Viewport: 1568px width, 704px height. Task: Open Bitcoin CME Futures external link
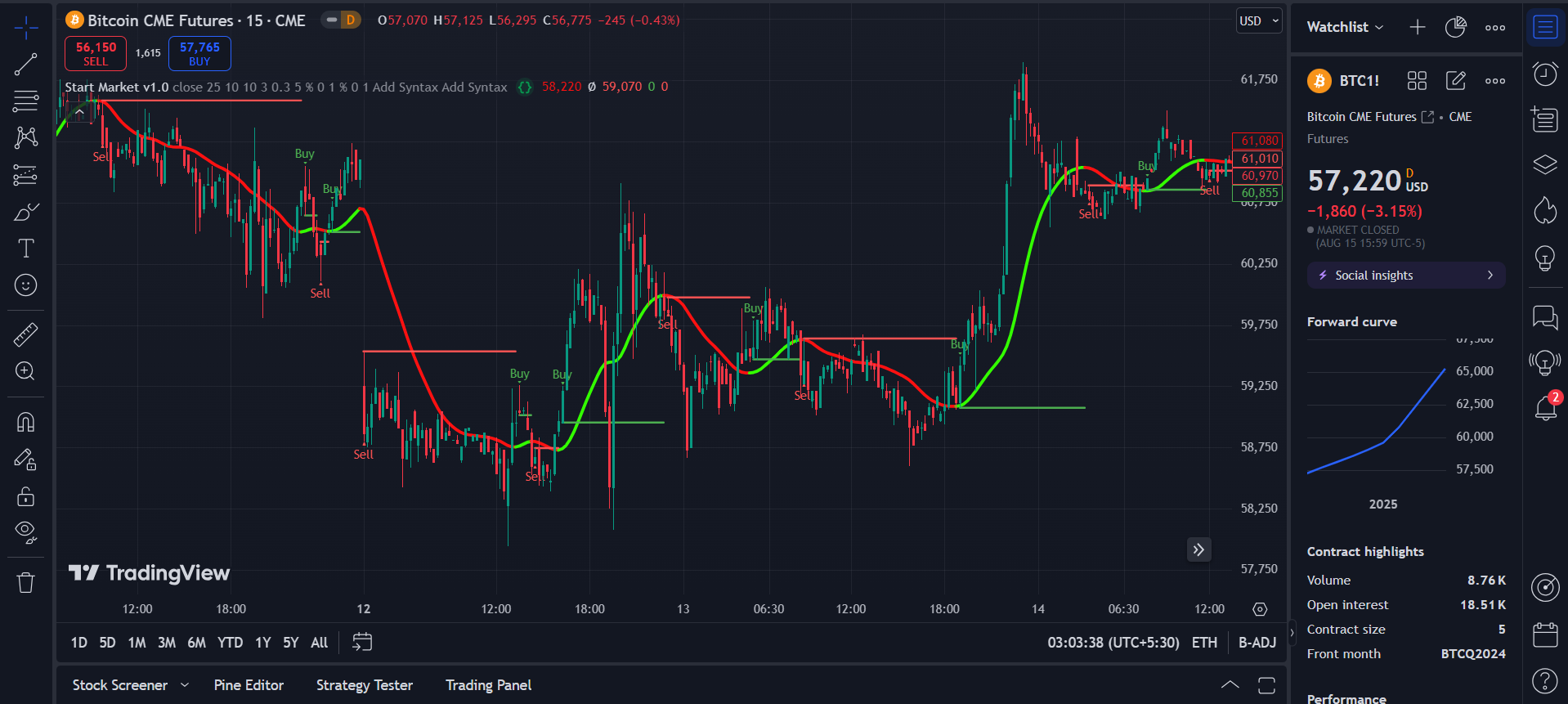[x=1427, y=117]
